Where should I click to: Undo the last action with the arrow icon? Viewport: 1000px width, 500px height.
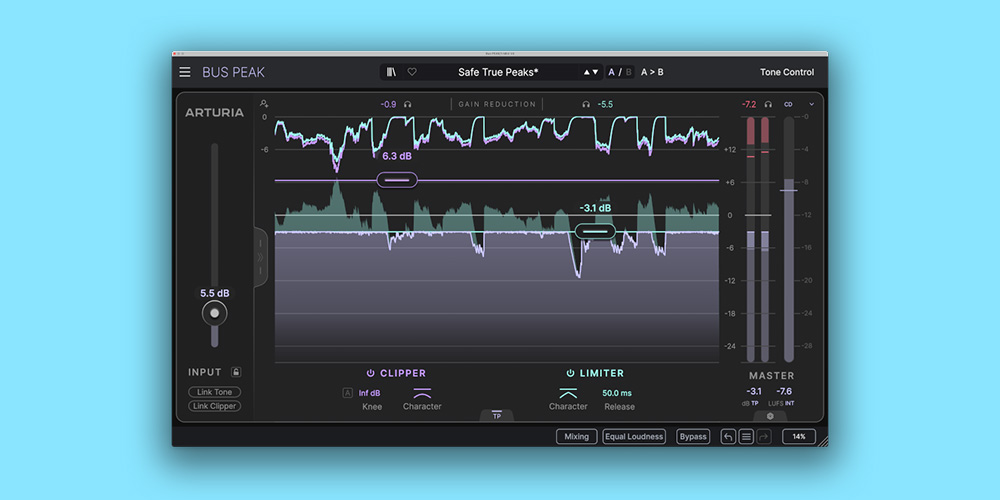[x=728, y=437]
